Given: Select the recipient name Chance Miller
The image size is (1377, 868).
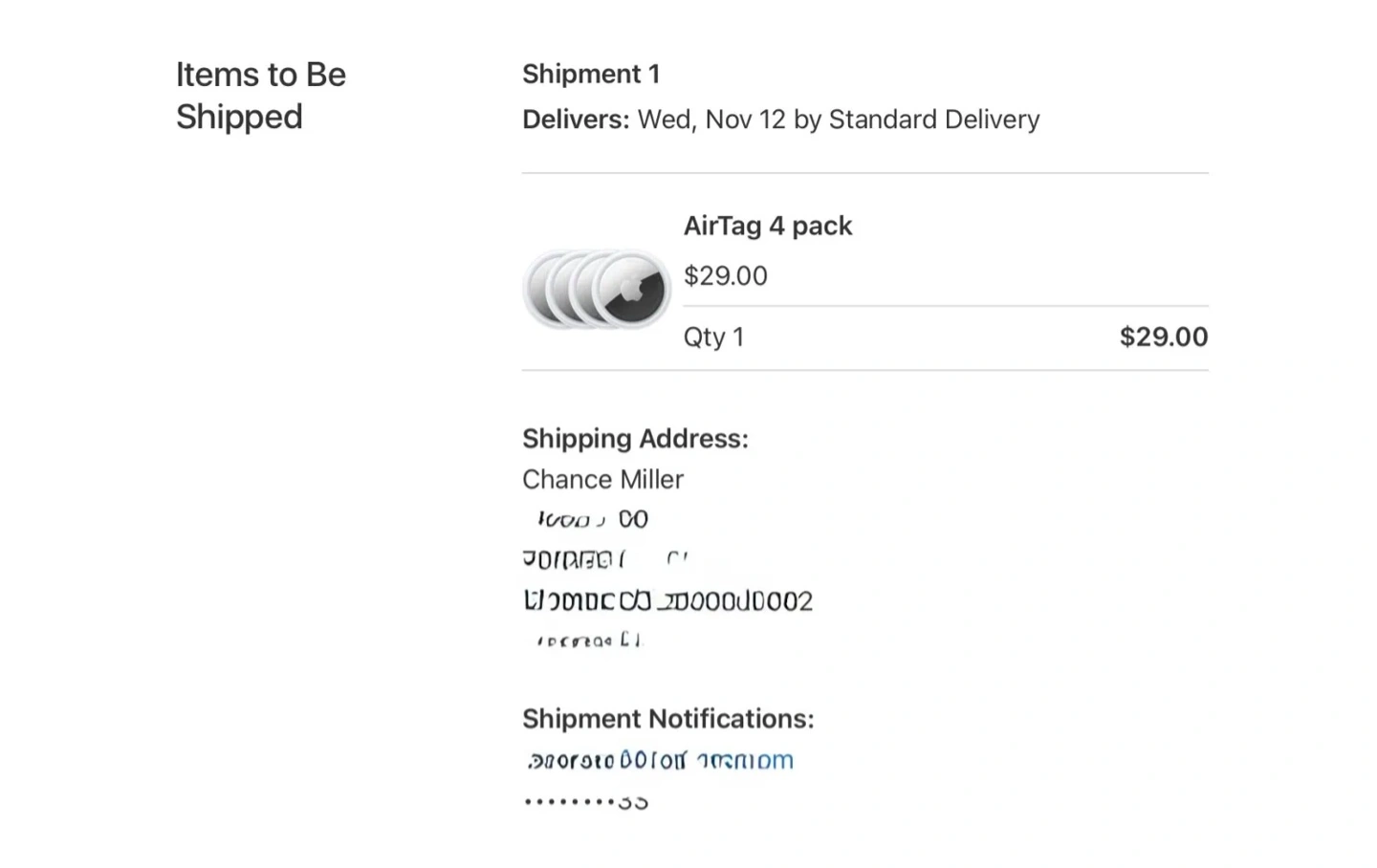Looking at the screenshot, I should click(602, 480).
